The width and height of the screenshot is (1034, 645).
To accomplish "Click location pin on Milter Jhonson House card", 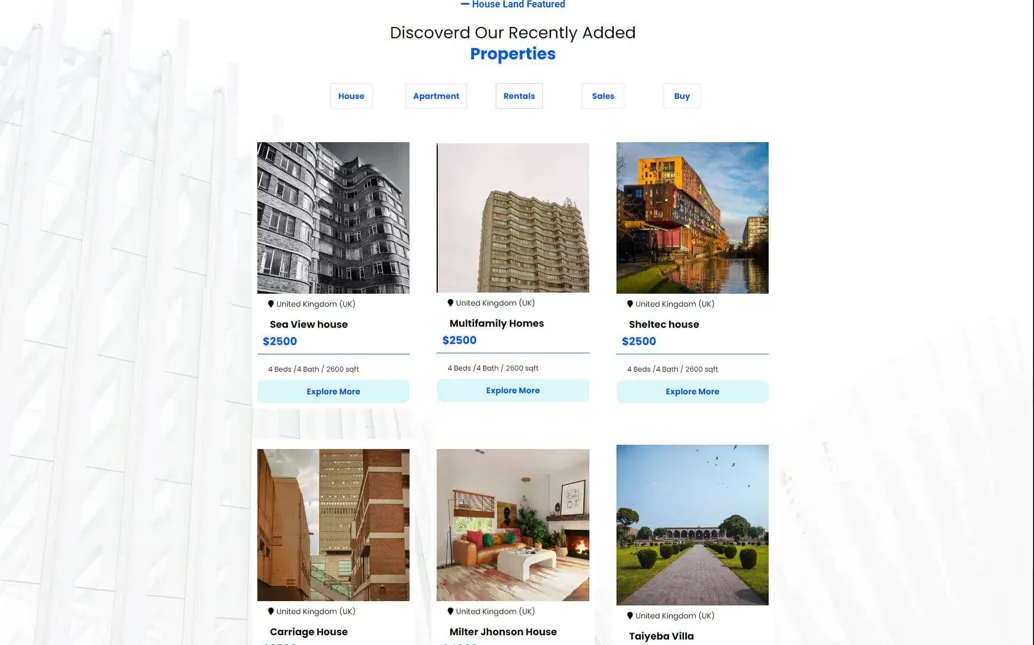I will [450, 611].
